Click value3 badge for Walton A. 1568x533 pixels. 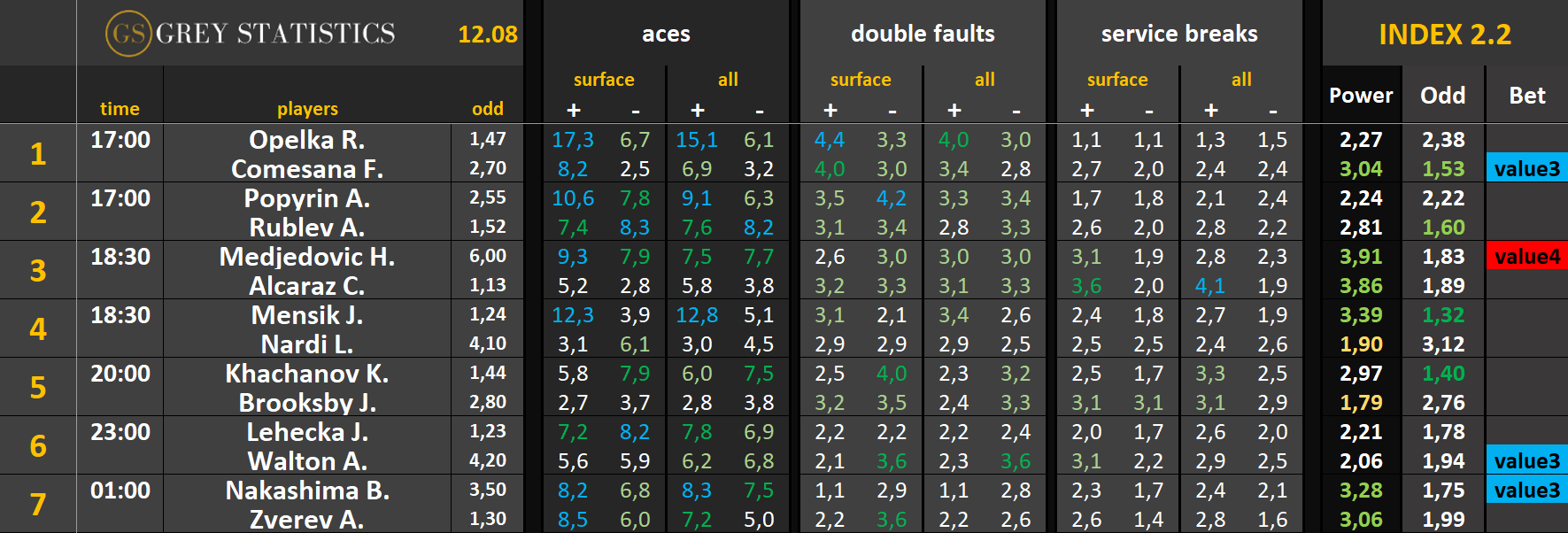[1527, 460]
